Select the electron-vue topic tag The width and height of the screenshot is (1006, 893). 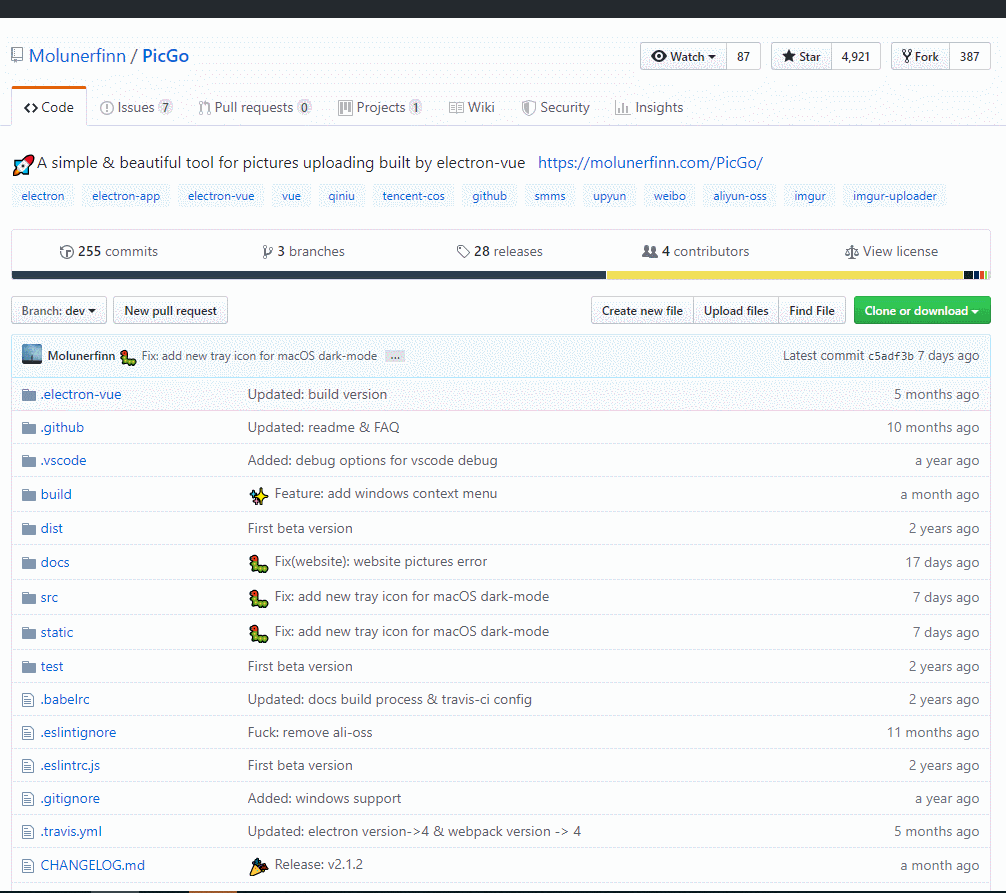click(221, 196)
